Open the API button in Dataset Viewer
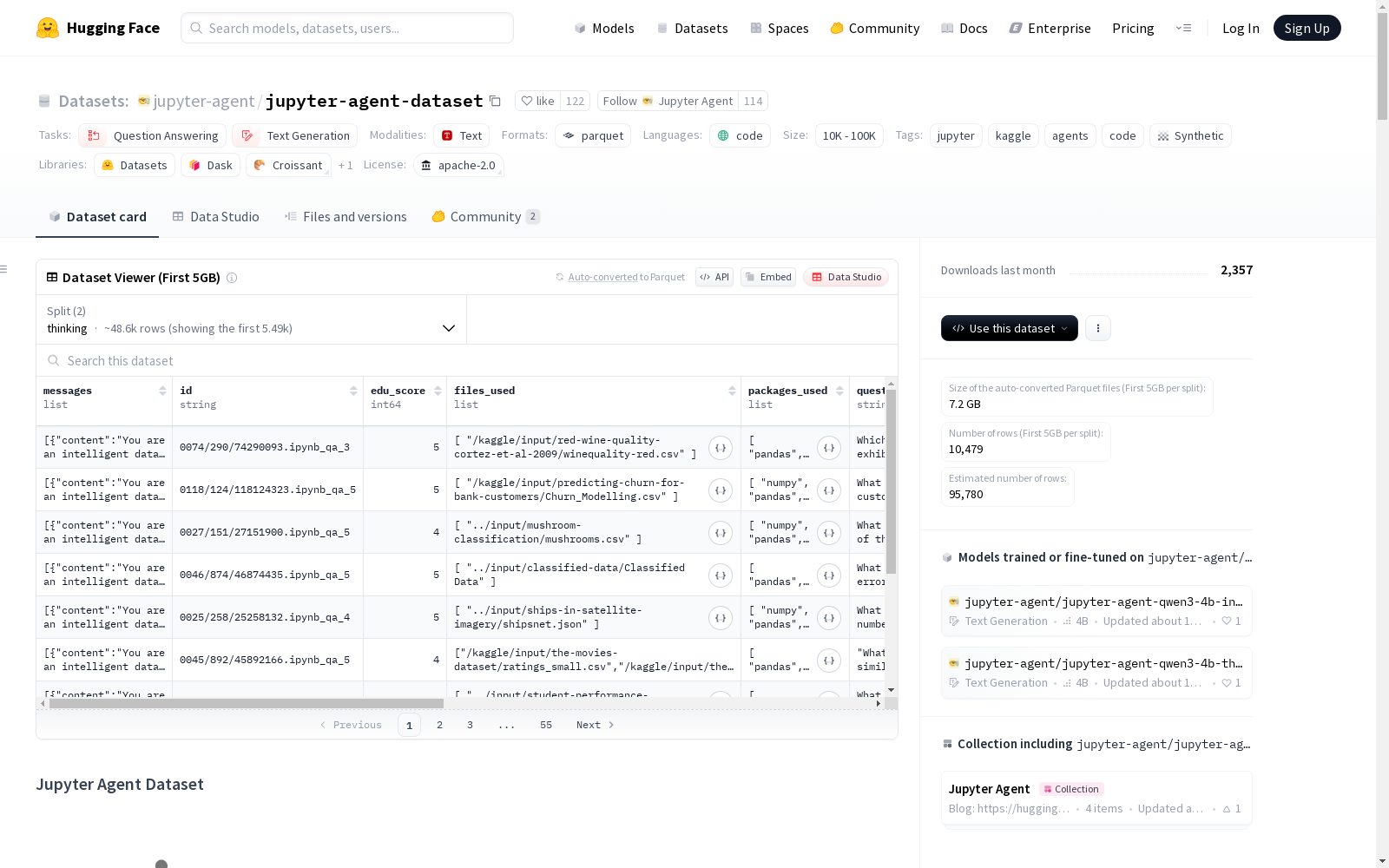 point(714,277)
